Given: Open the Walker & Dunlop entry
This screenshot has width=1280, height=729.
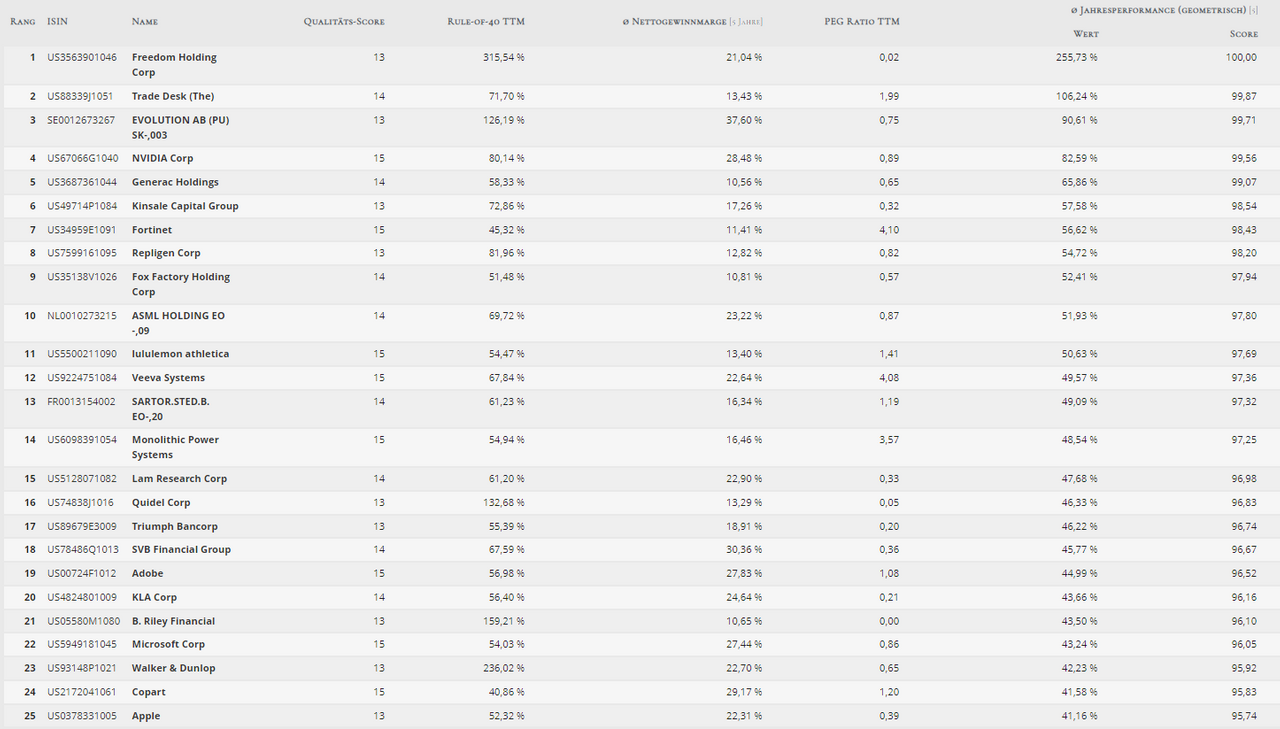Looking at the screenshot, I should click(173, 668).
